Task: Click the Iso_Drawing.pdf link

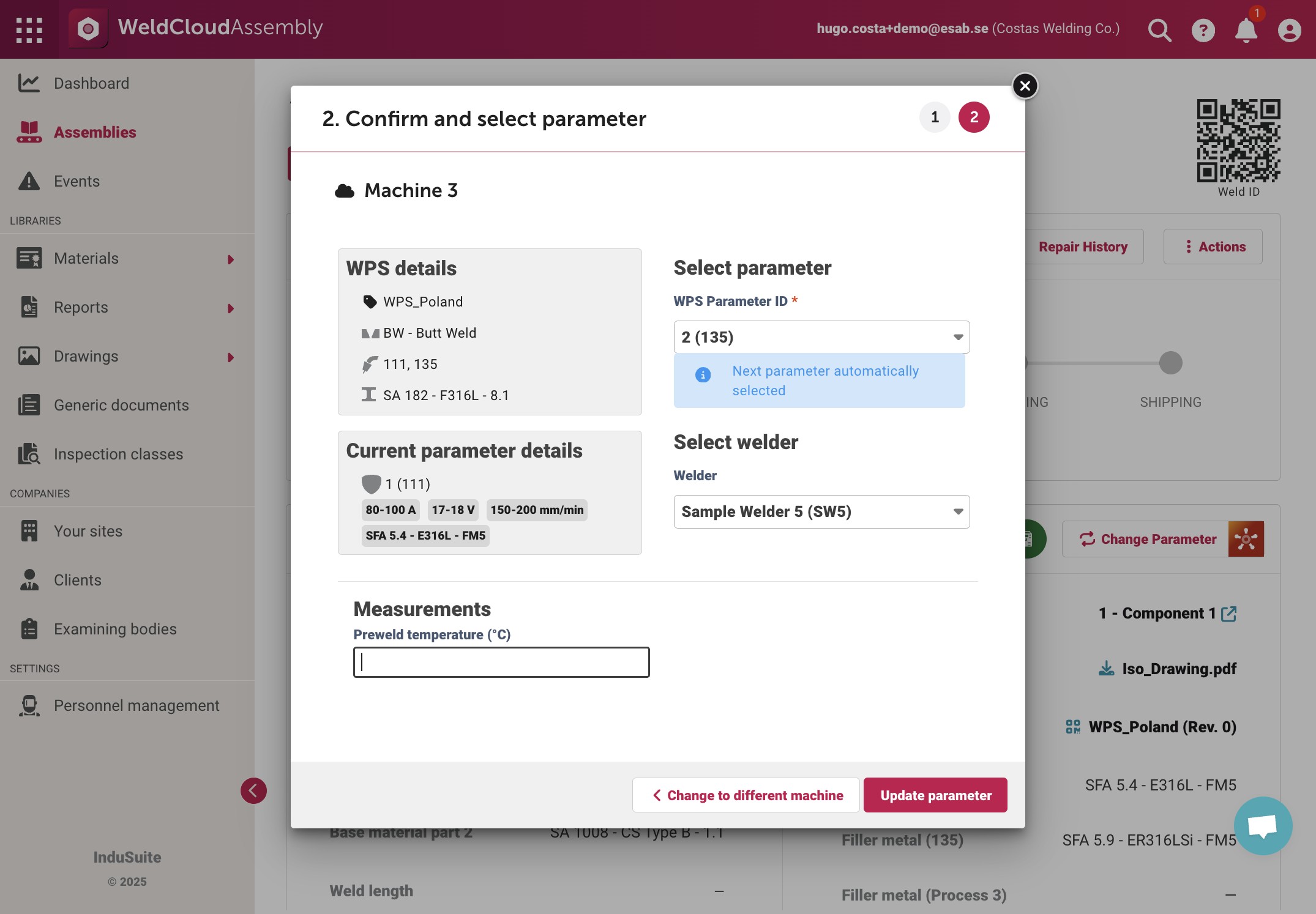Action: pos(1179,669)
